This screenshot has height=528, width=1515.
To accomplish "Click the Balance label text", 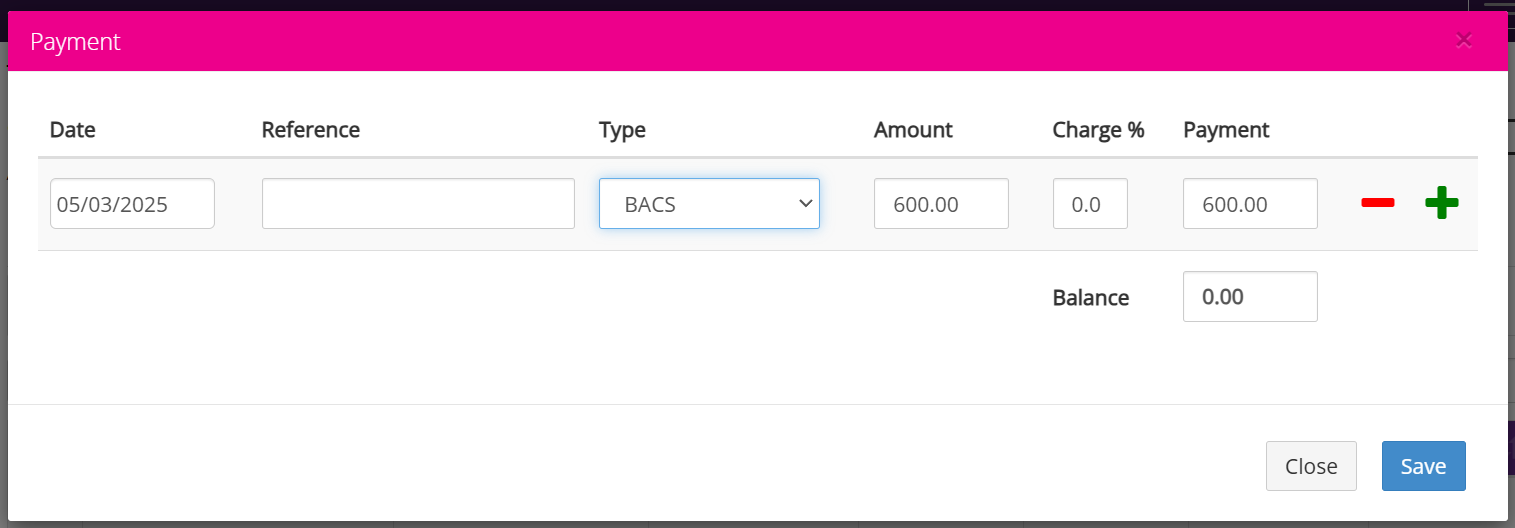I will [x=1091, y=297].
